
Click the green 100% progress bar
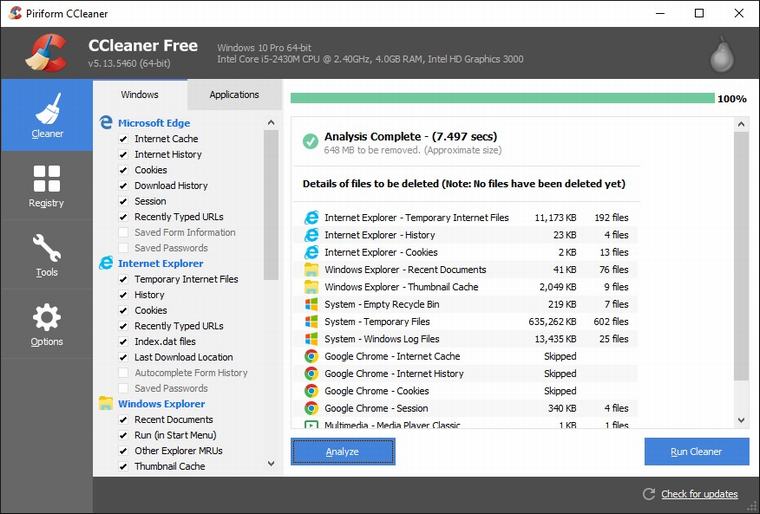pos(502,98)
